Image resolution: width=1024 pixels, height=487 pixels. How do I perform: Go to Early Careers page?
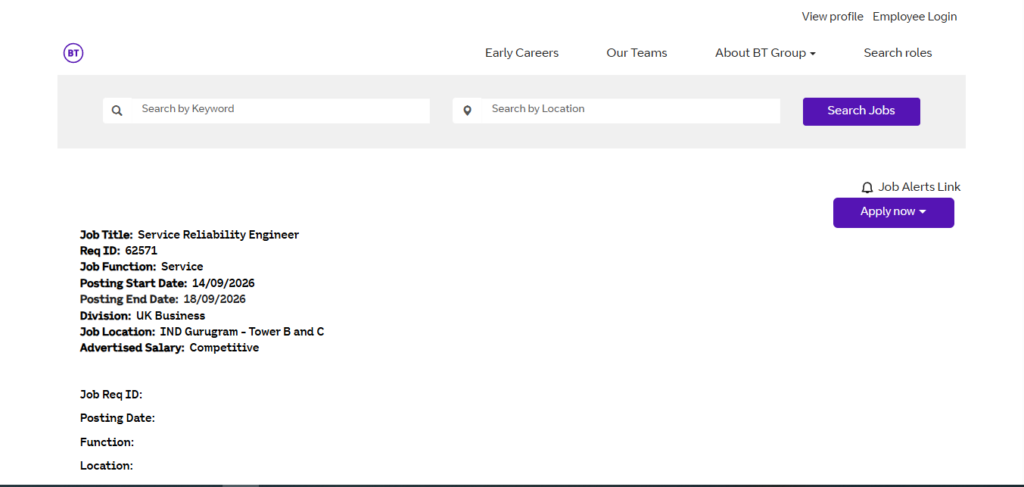(522, 53)
